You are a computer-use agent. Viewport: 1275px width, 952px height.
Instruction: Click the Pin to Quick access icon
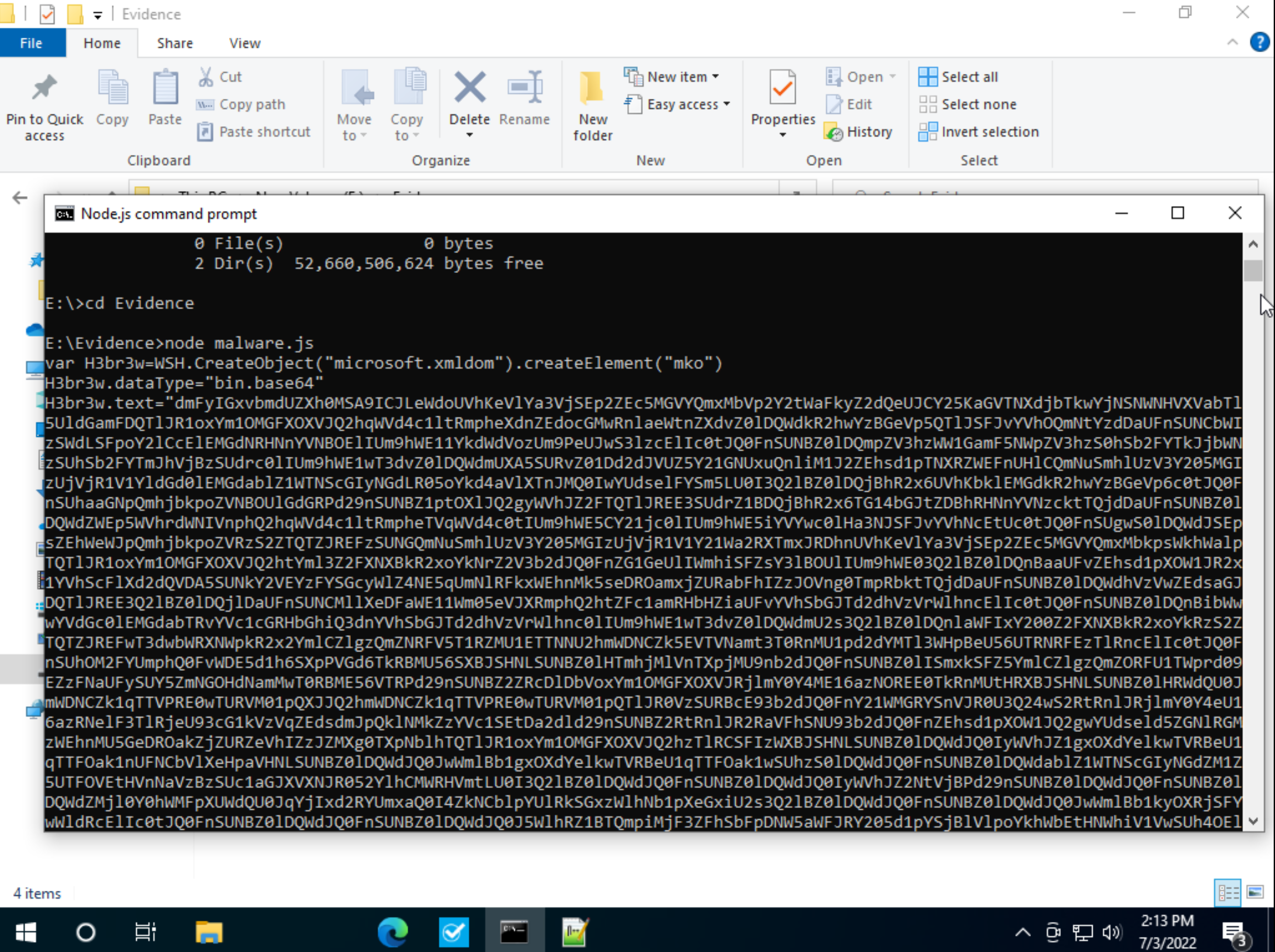[44, 88]
